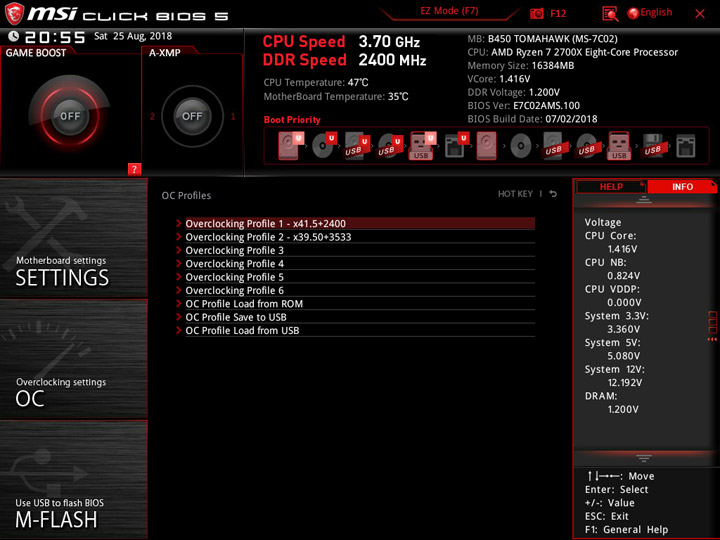
Task: Click the CPU Speed 3.70 GHz readout
Action: [x=341, y=42]
